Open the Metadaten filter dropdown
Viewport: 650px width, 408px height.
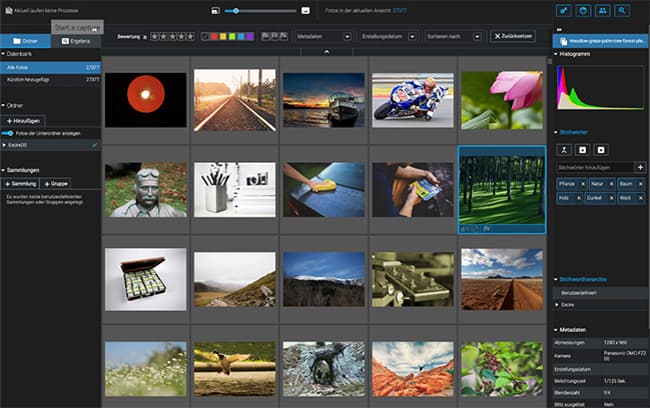pyautogui.click(x=323, y=36)
